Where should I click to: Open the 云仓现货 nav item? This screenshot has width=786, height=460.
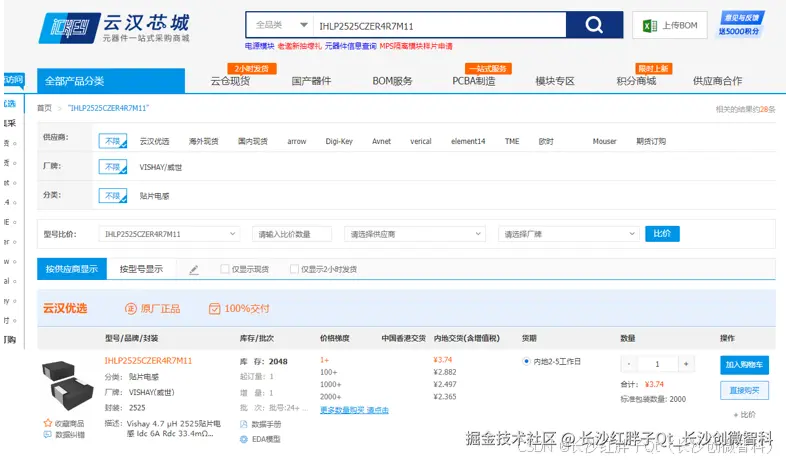230,81
